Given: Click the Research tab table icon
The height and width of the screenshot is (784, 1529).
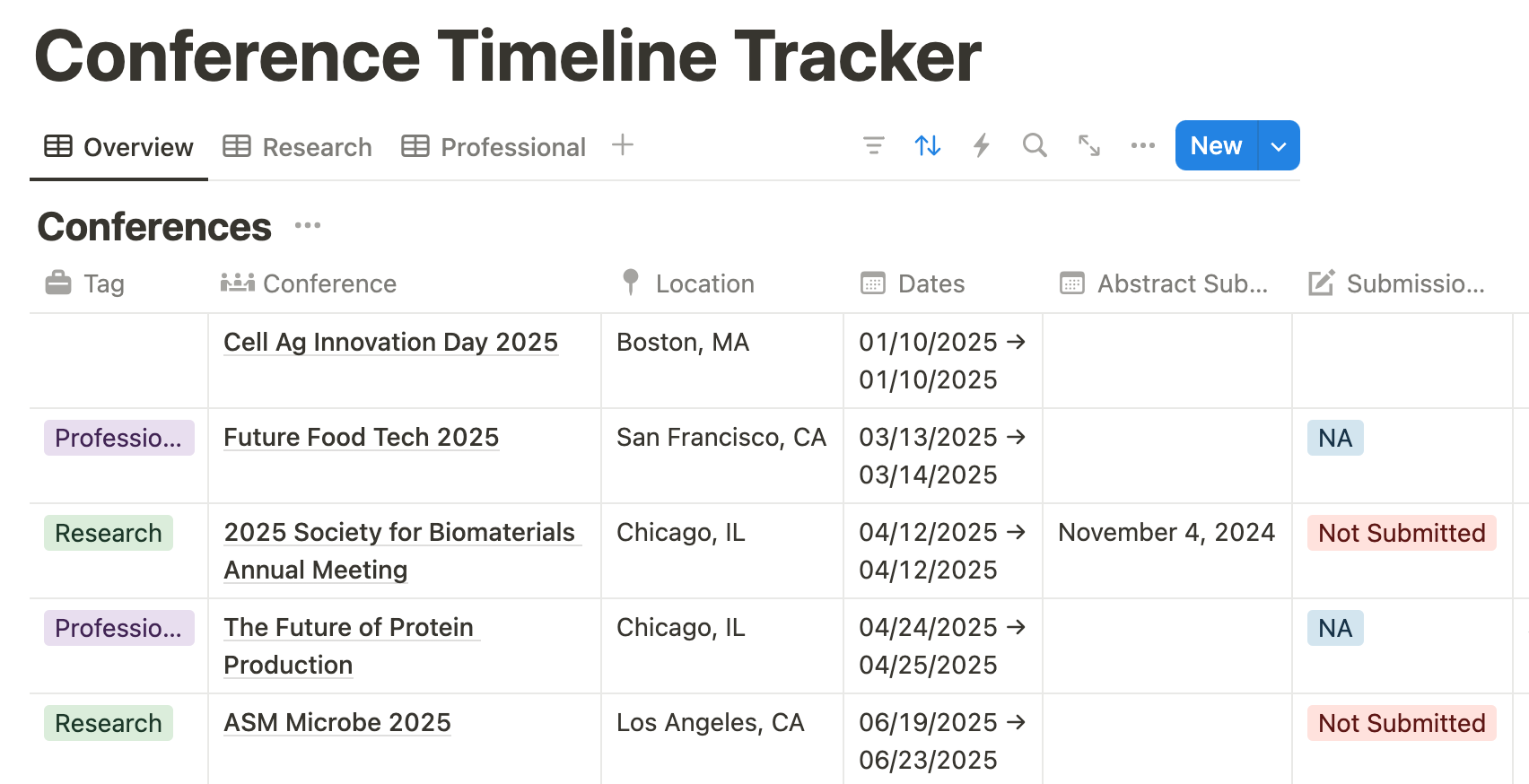Looking at the screenshot, I should click(x=237, y=146).
